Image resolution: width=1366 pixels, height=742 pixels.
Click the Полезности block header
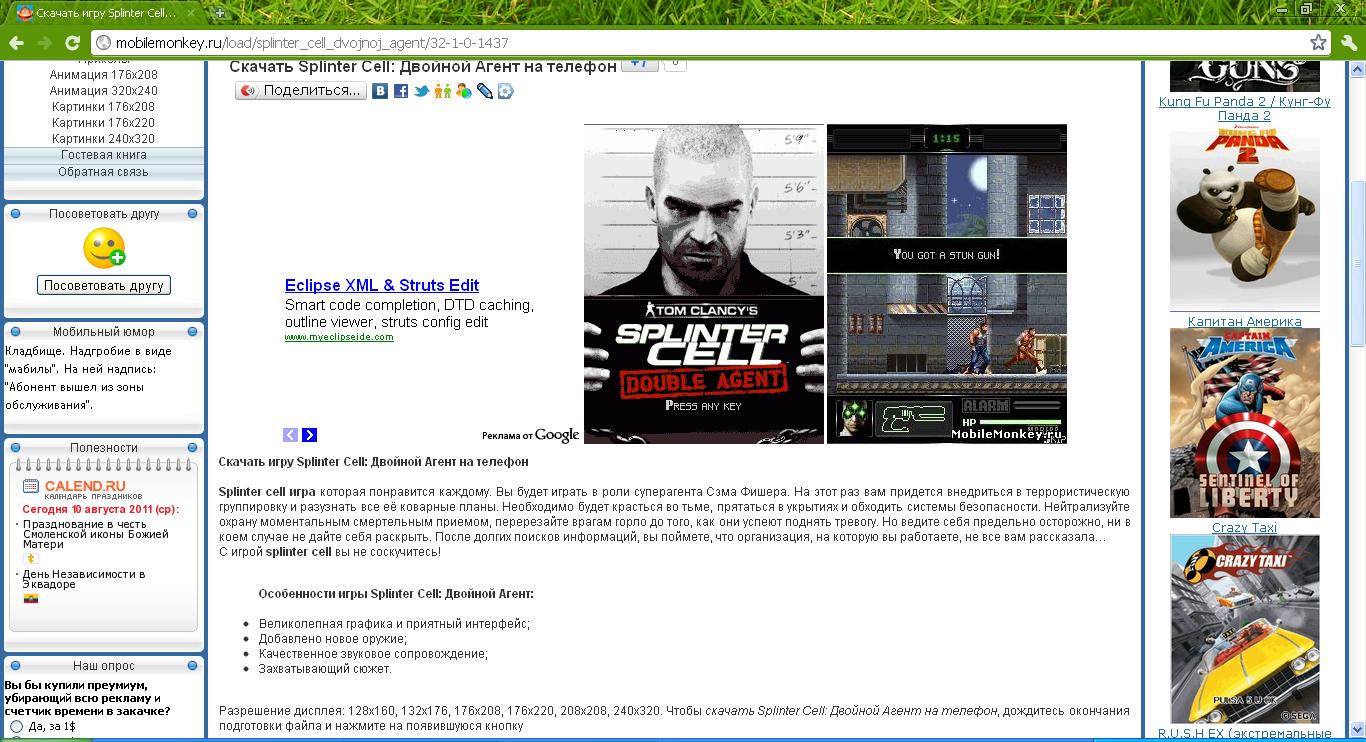click(104, 448)
